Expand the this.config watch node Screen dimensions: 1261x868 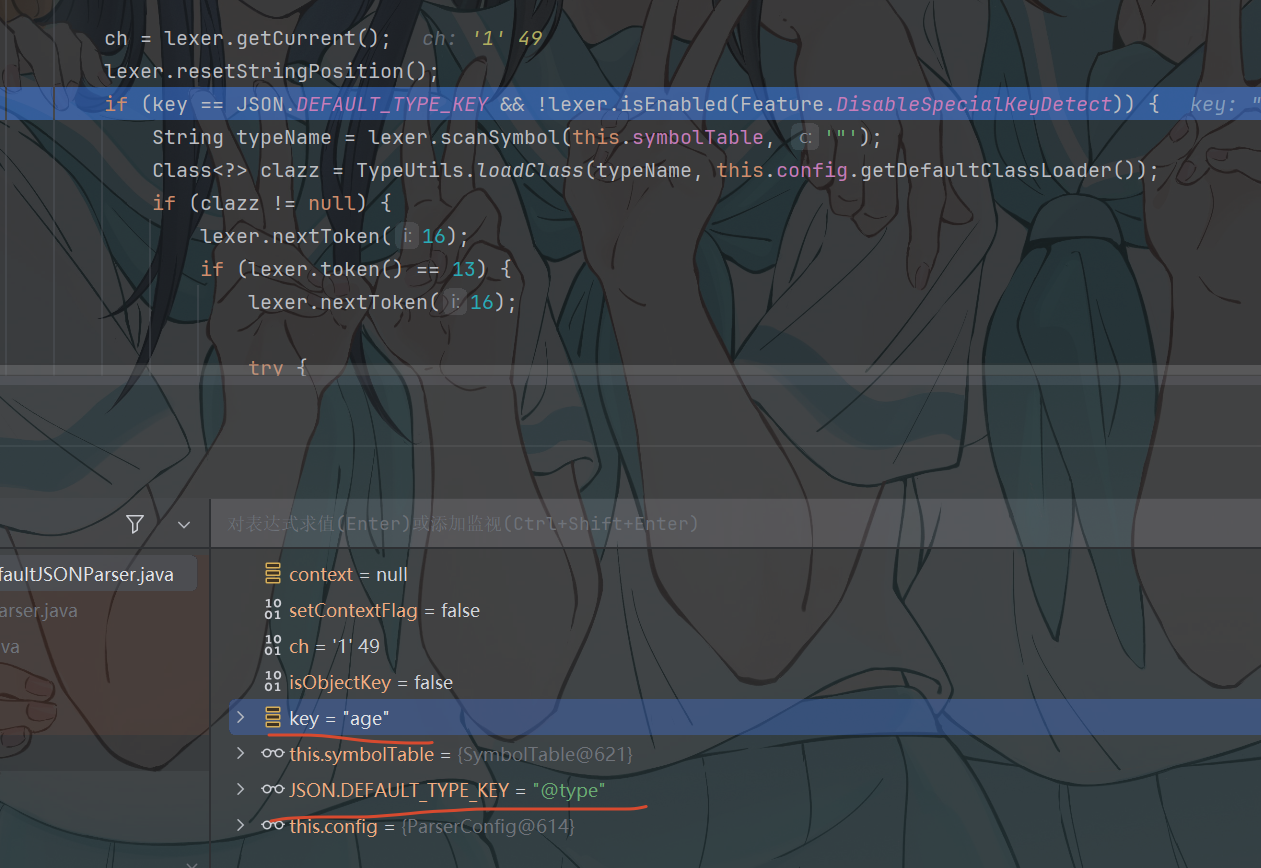click(239, 826)
